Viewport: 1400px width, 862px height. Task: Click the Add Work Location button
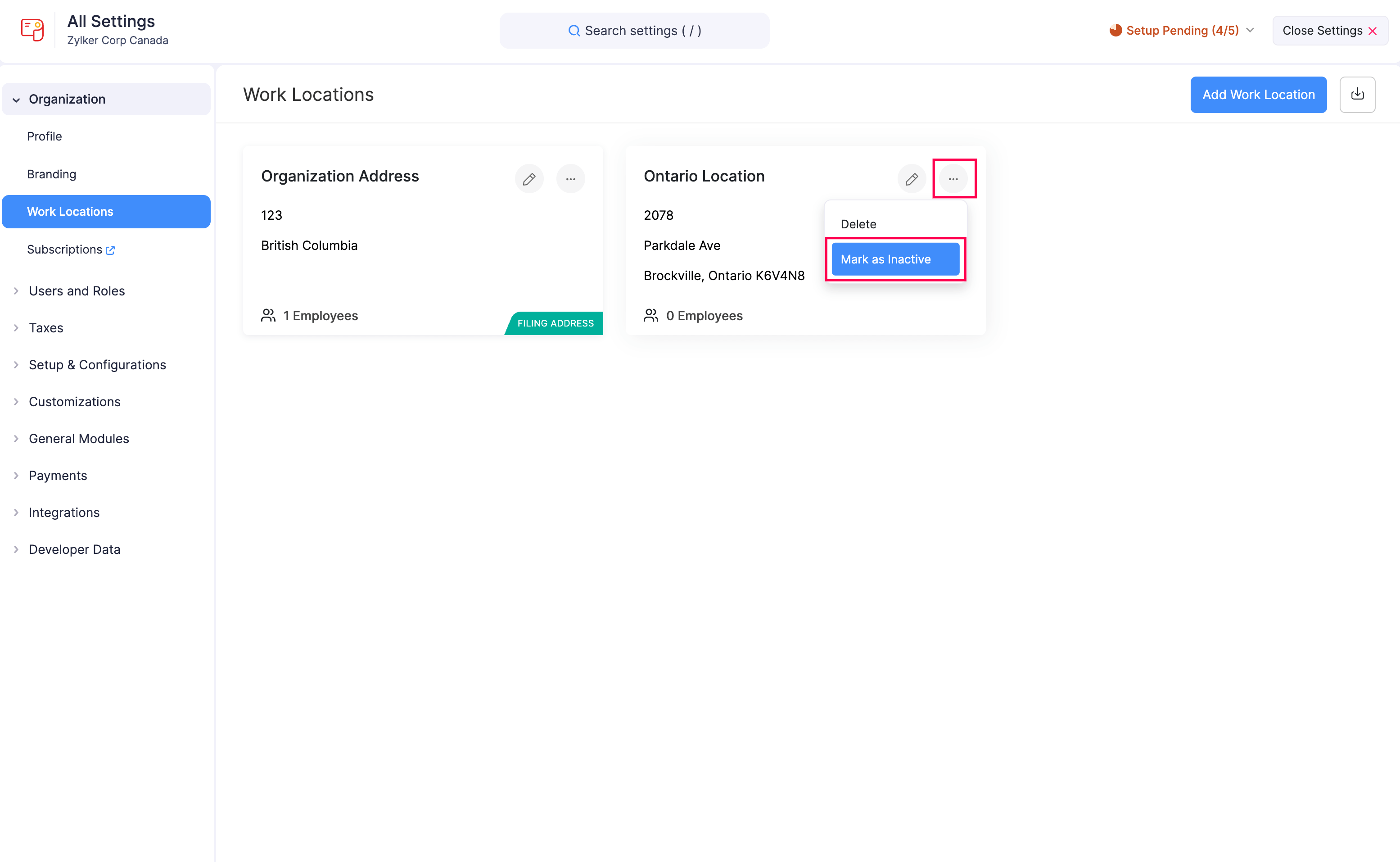click(1259, 94)
